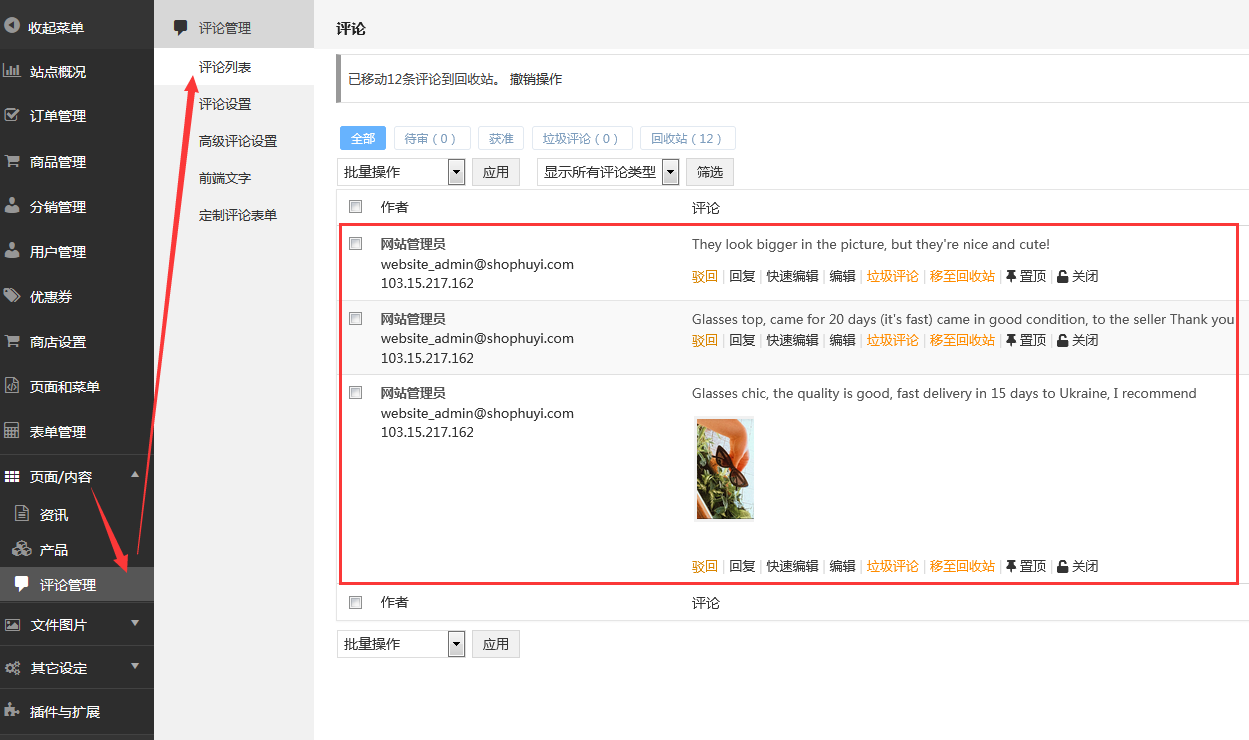Click the undo operation link
1249x740 pixels.
point(536,79)
